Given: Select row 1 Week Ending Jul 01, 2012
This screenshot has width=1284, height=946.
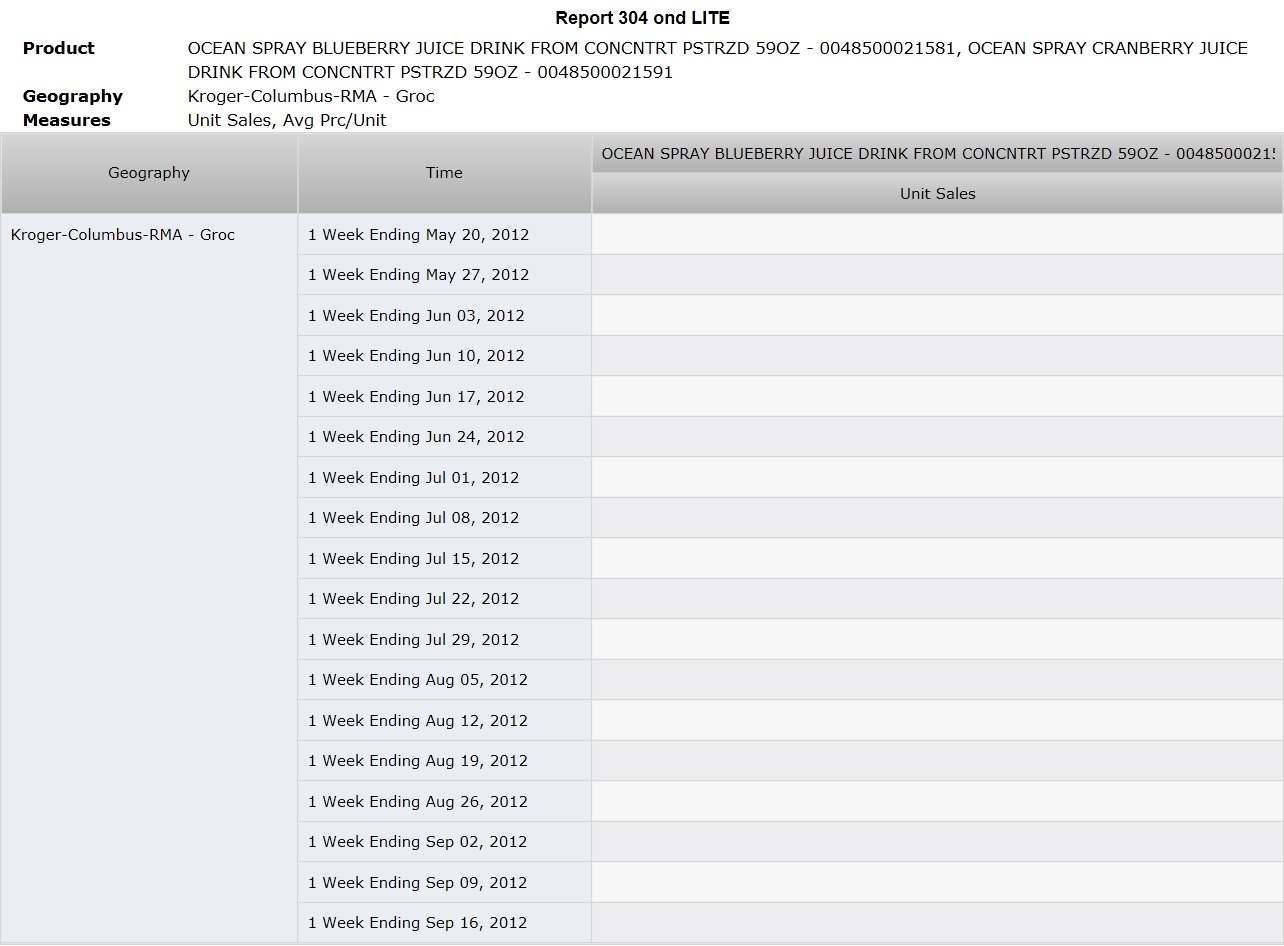Looking at the screenshot, I should [x=444, y=478].
